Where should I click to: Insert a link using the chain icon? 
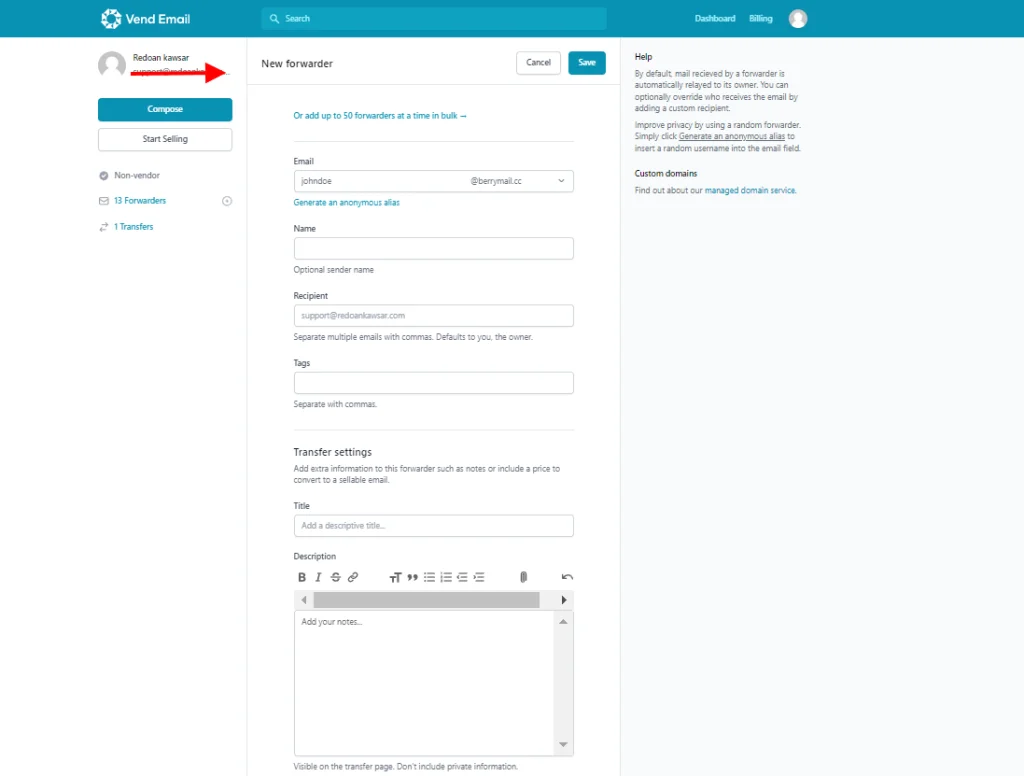click(353, 577)
